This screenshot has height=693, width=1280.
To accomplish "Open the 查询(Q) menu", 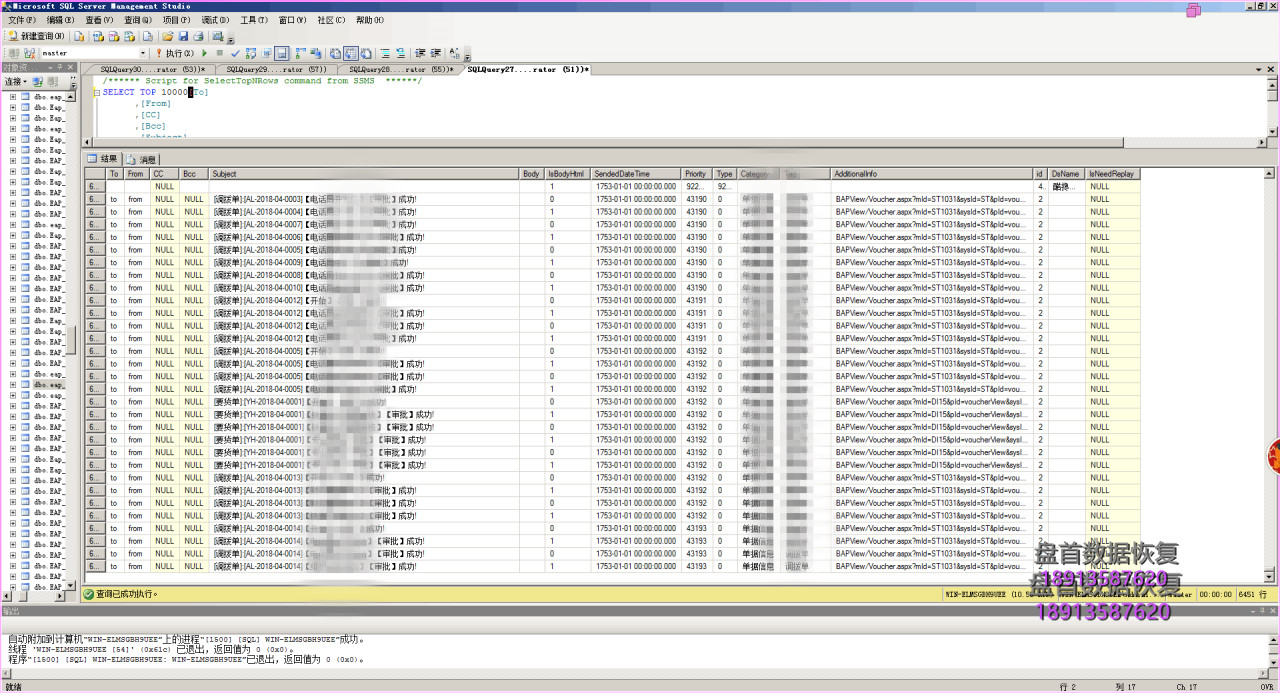I will coord(138,20).
